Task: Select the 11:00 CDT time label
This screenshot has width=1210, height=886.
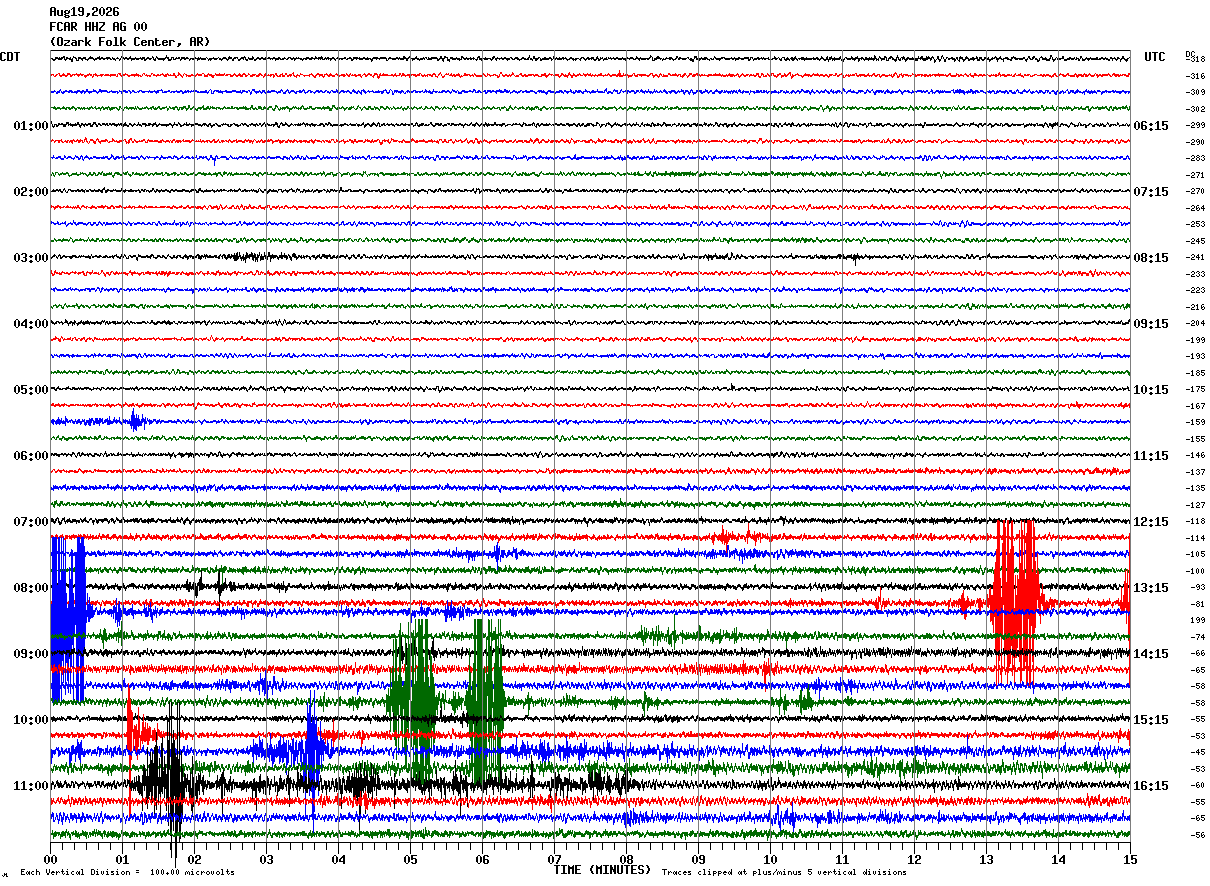Action: 30,786
